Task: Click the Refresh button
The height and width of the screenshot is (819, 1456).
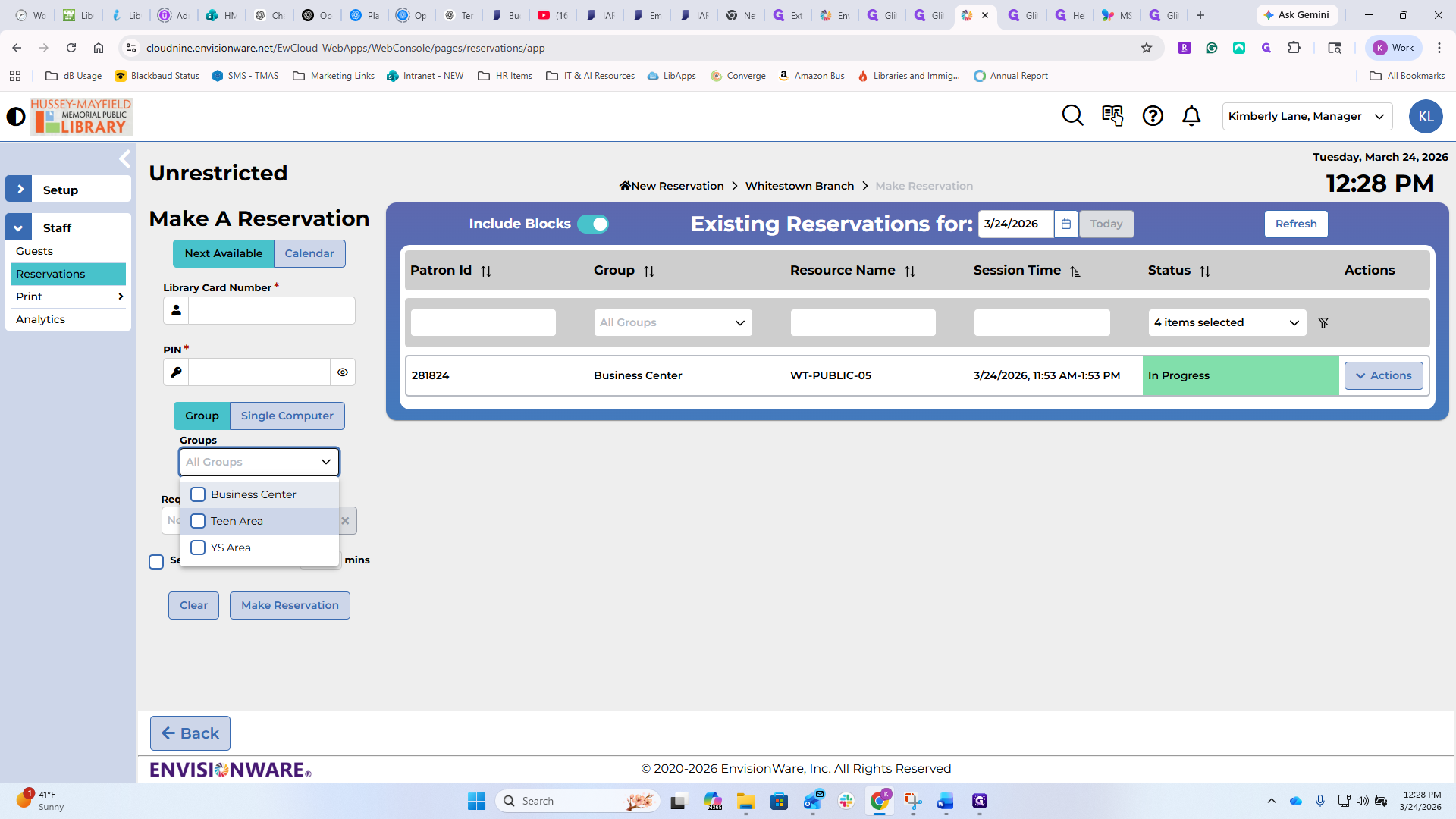Action: tap(1295, 224)
